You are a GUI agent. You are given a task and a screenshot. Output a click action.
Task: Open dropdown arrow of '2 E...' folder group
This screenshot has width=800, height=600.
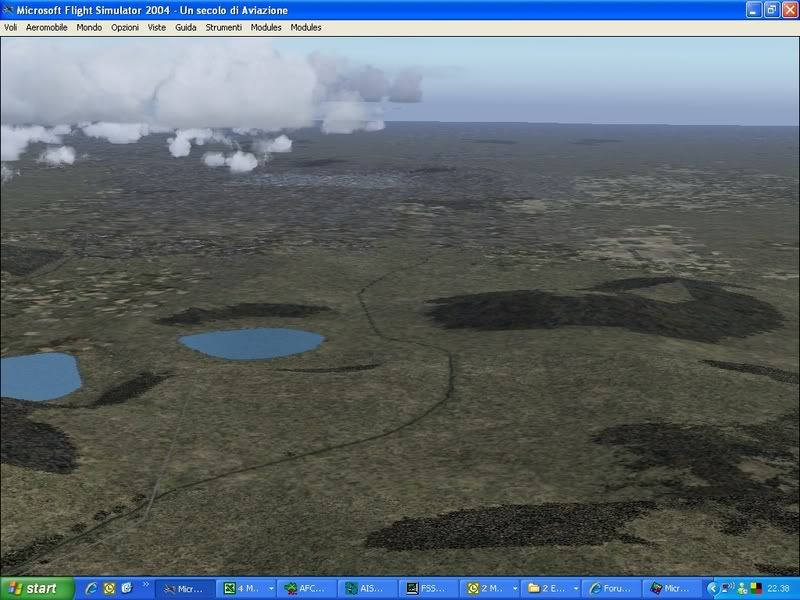pyautogui.click(x=576, y=589)
